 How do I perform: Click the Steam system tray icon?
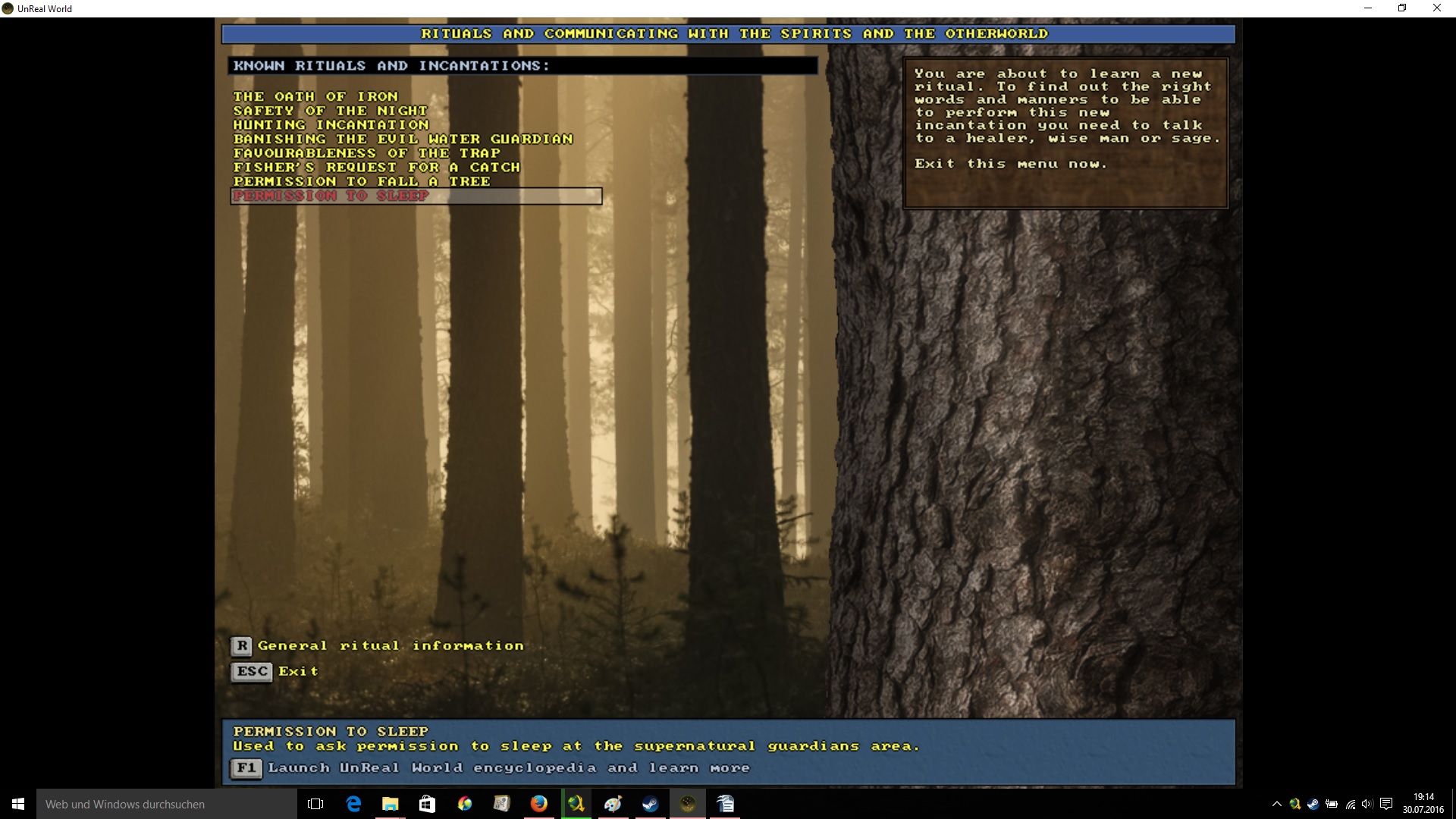pos(1313,804)
